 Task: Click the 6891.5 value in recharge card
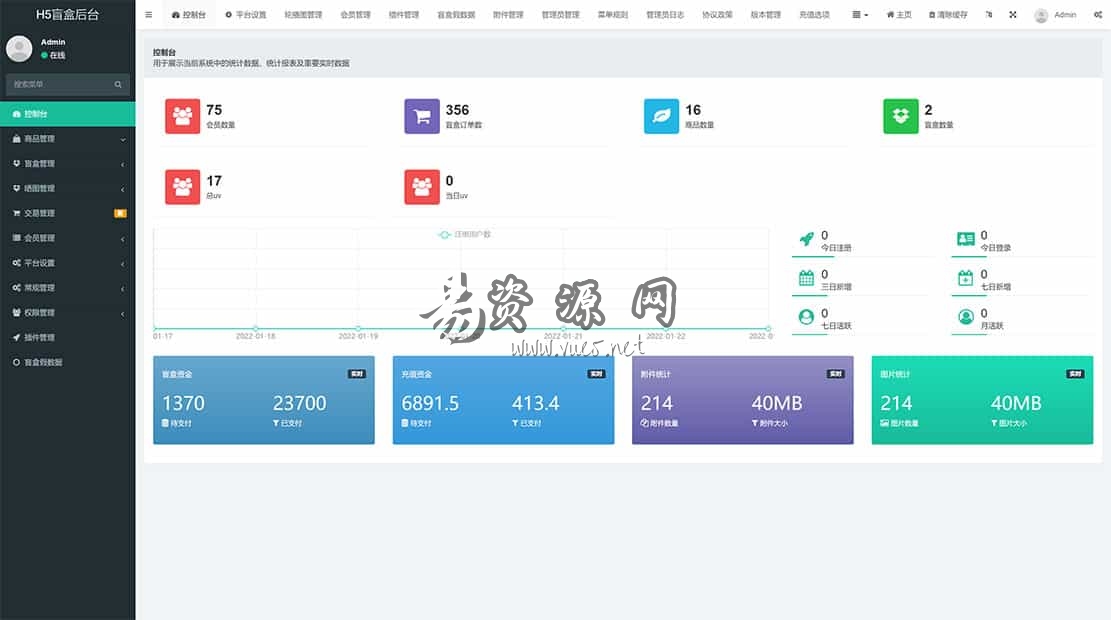coord(430,403)
